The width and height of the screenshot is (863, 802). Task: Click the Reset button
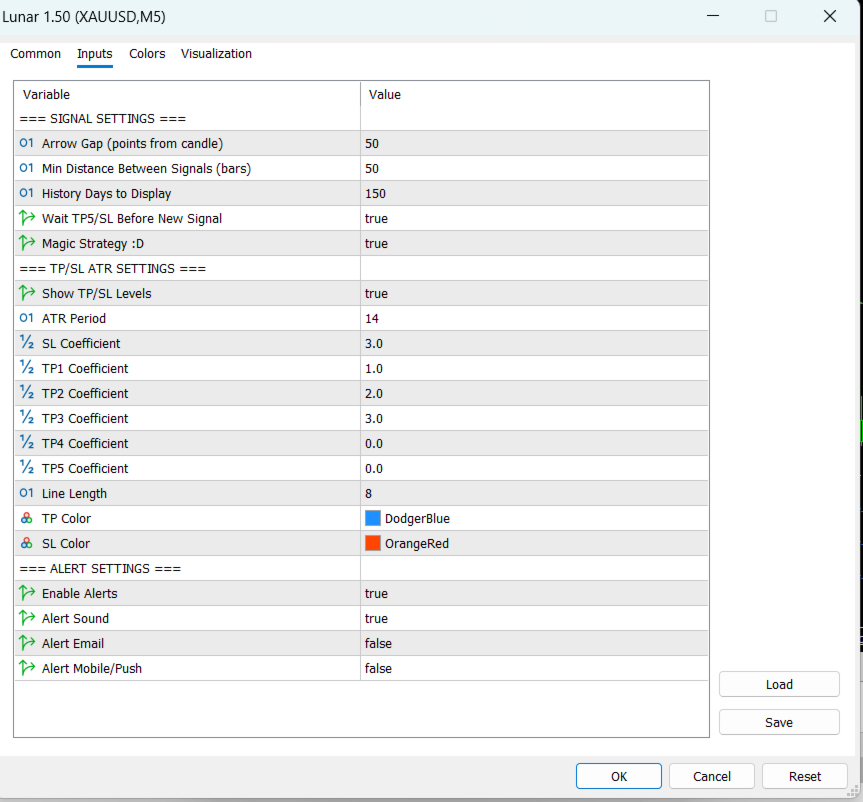coord(805,776)
